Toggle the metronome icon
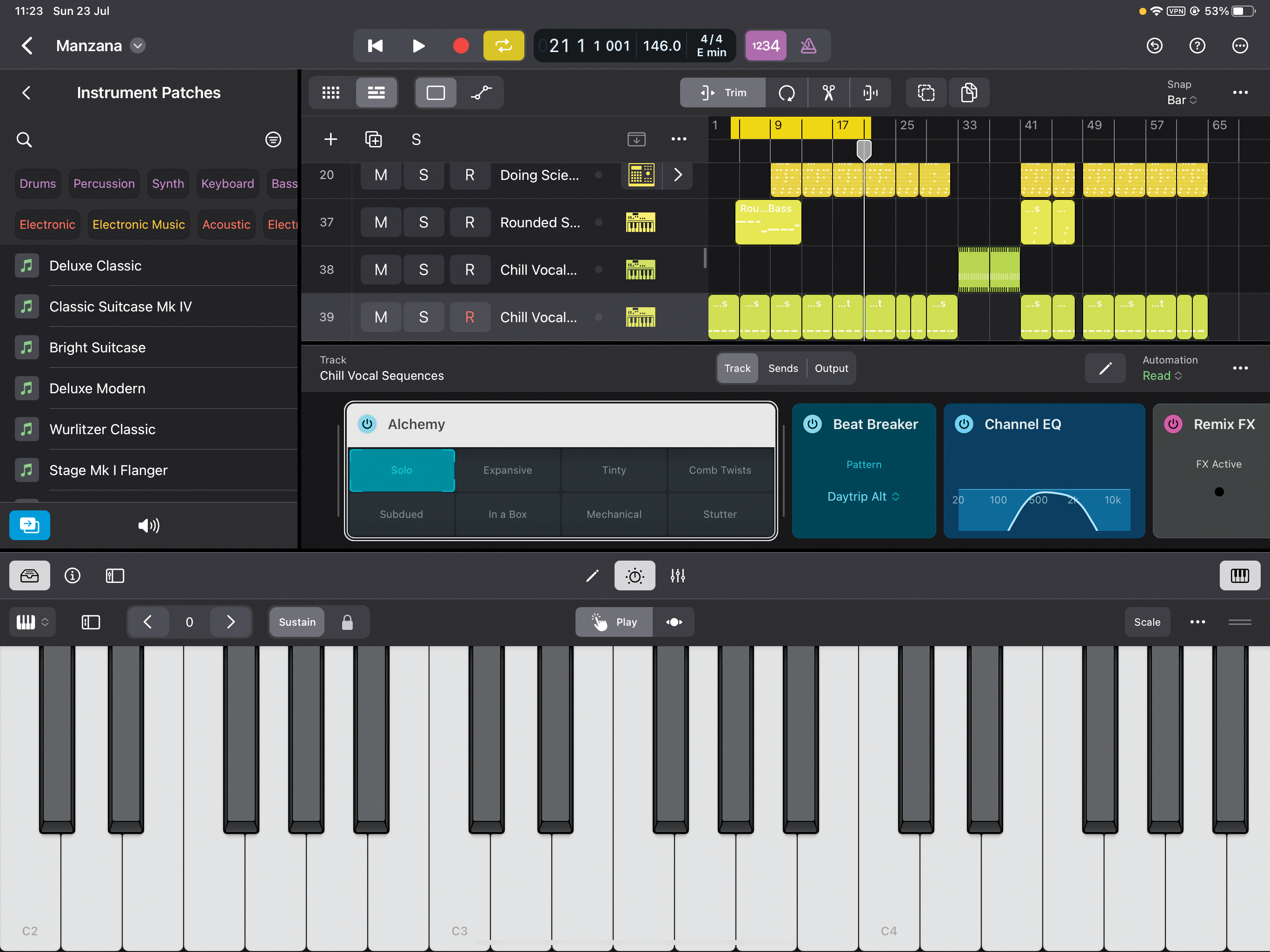This screenshot has width=1270, height=952. 808,46
